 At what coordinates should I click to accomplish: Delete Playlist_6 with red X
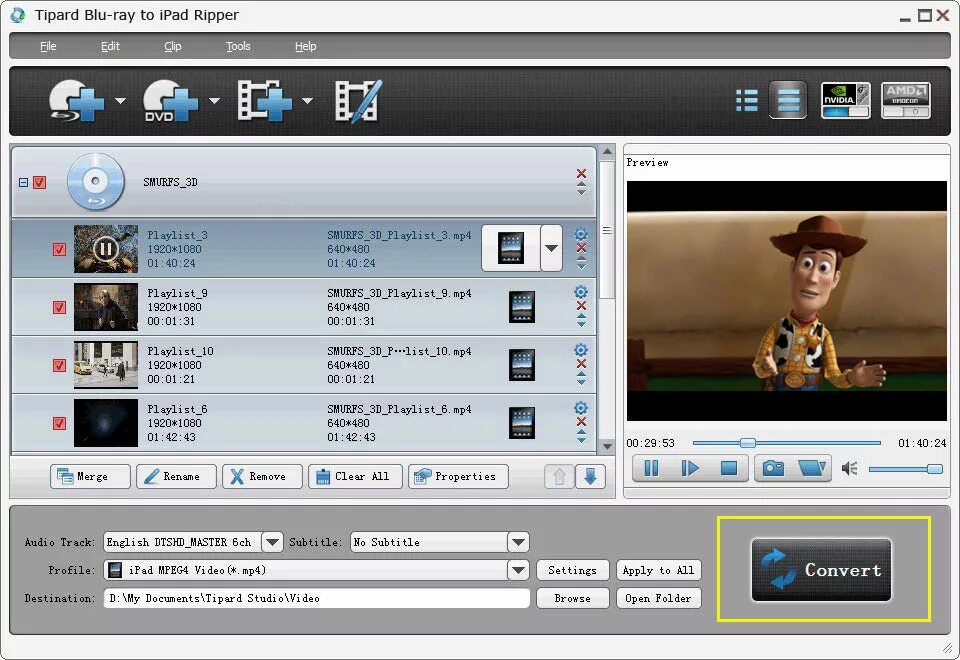[581, 421]
